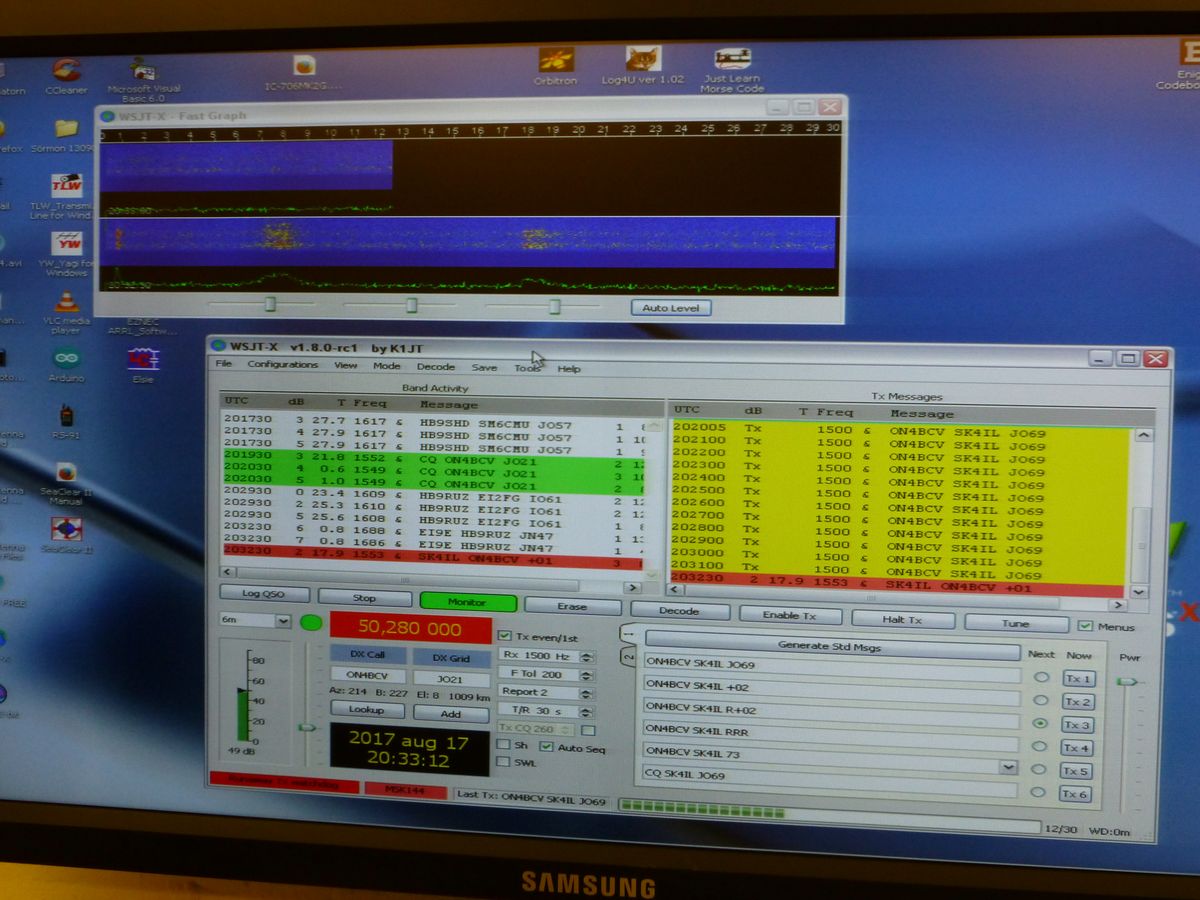Select the Sörmon folder icon on desktop
The image size is (1200, 900).
pos(68,136)
